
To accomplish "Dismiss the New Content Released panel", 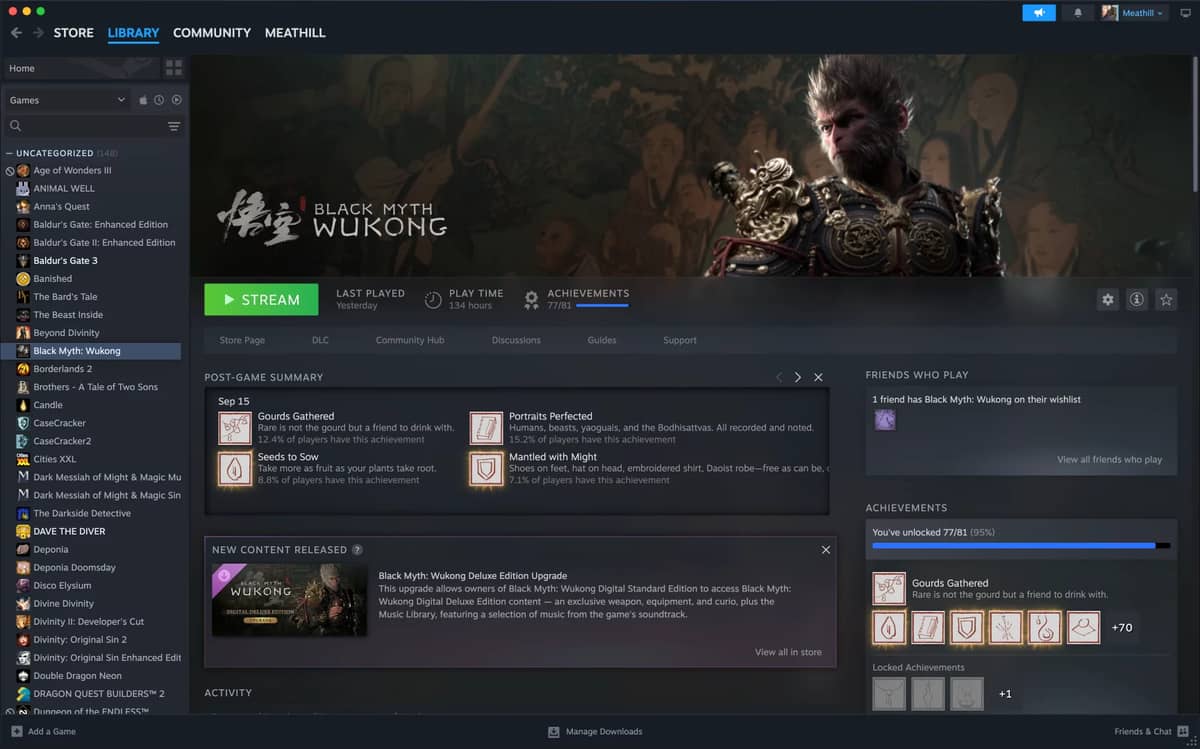I will click(825, 550).
